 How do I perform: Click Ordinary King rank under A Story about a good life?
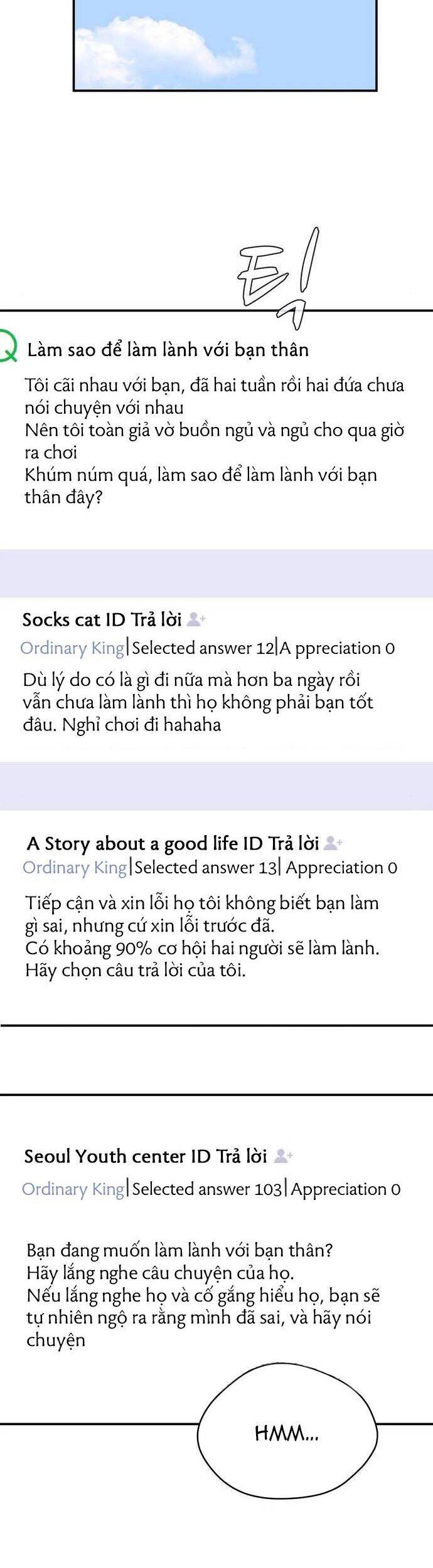pyautogui.click(x=75, y=868)
